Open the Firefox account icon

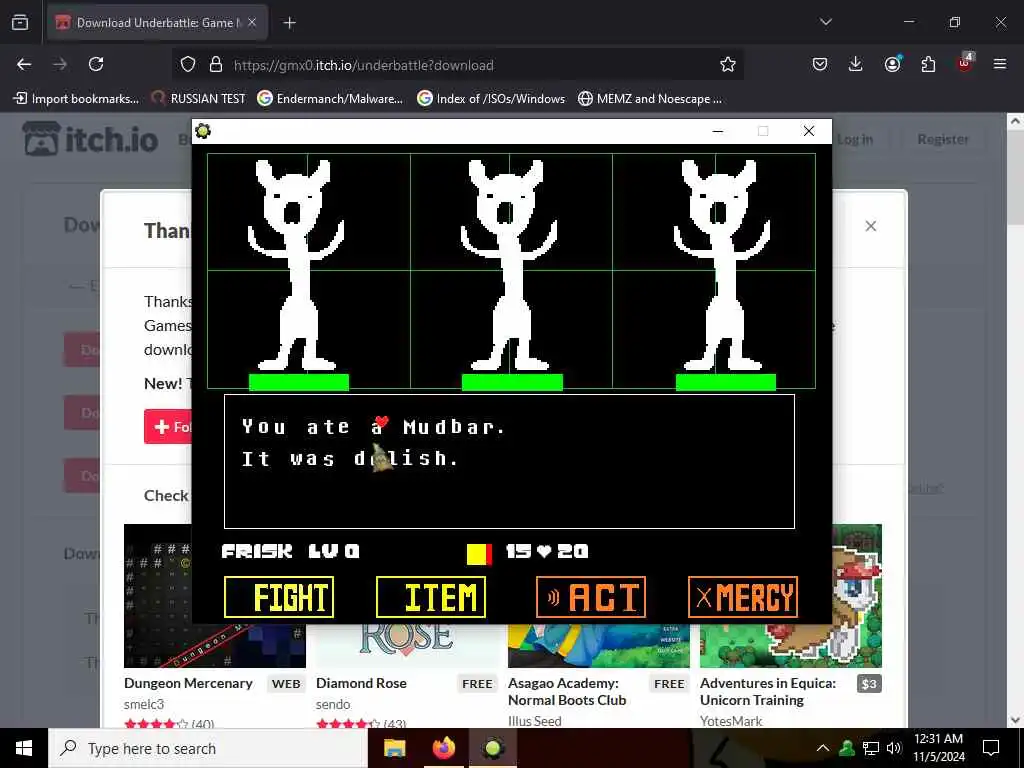click(x=892, y=64)
